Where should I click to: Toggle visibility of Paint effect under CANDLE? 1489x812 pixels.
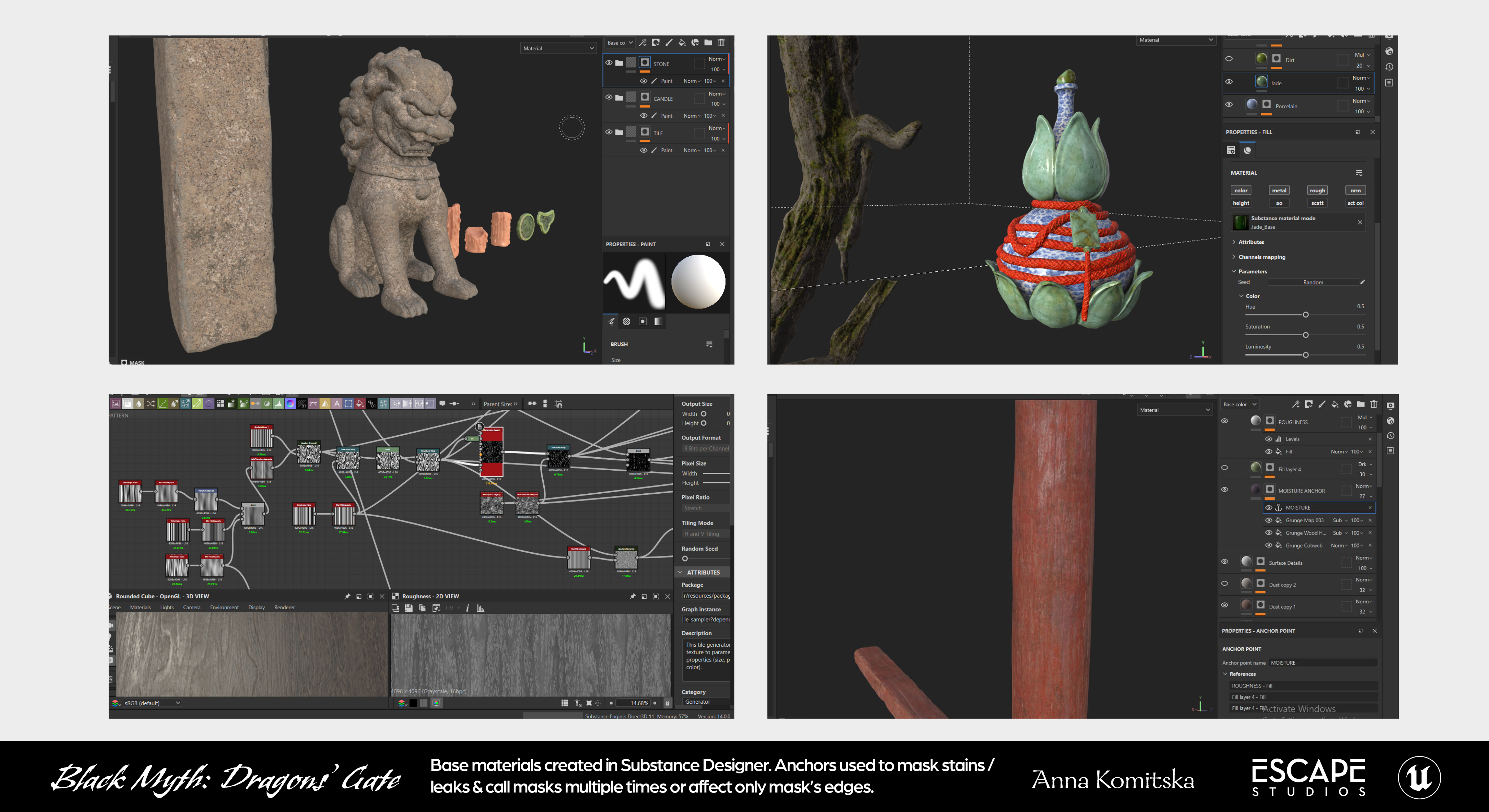(x=643, y=115)
